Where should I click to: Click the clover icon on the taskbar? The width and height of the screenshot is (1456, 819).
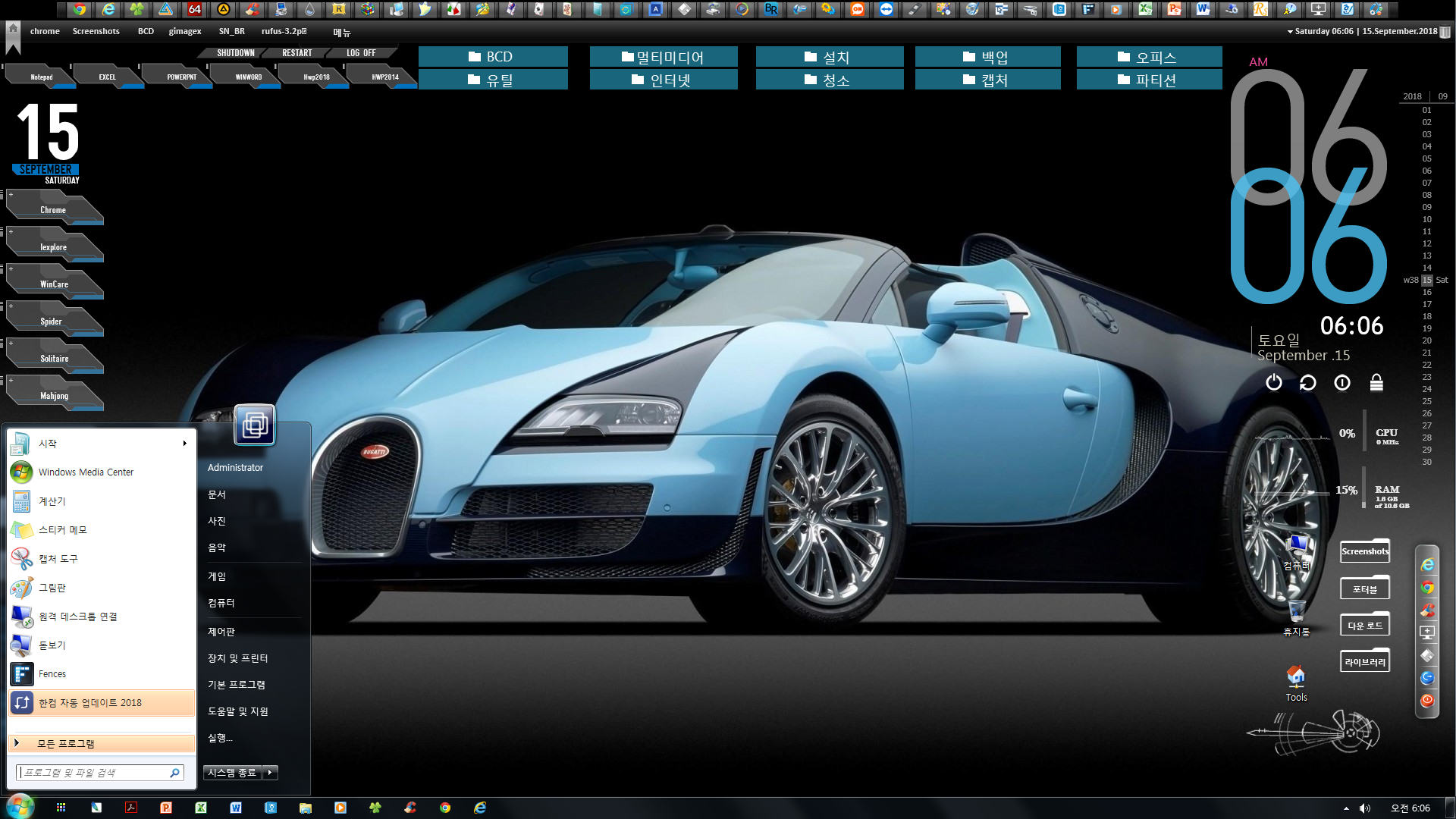[375, 808]
